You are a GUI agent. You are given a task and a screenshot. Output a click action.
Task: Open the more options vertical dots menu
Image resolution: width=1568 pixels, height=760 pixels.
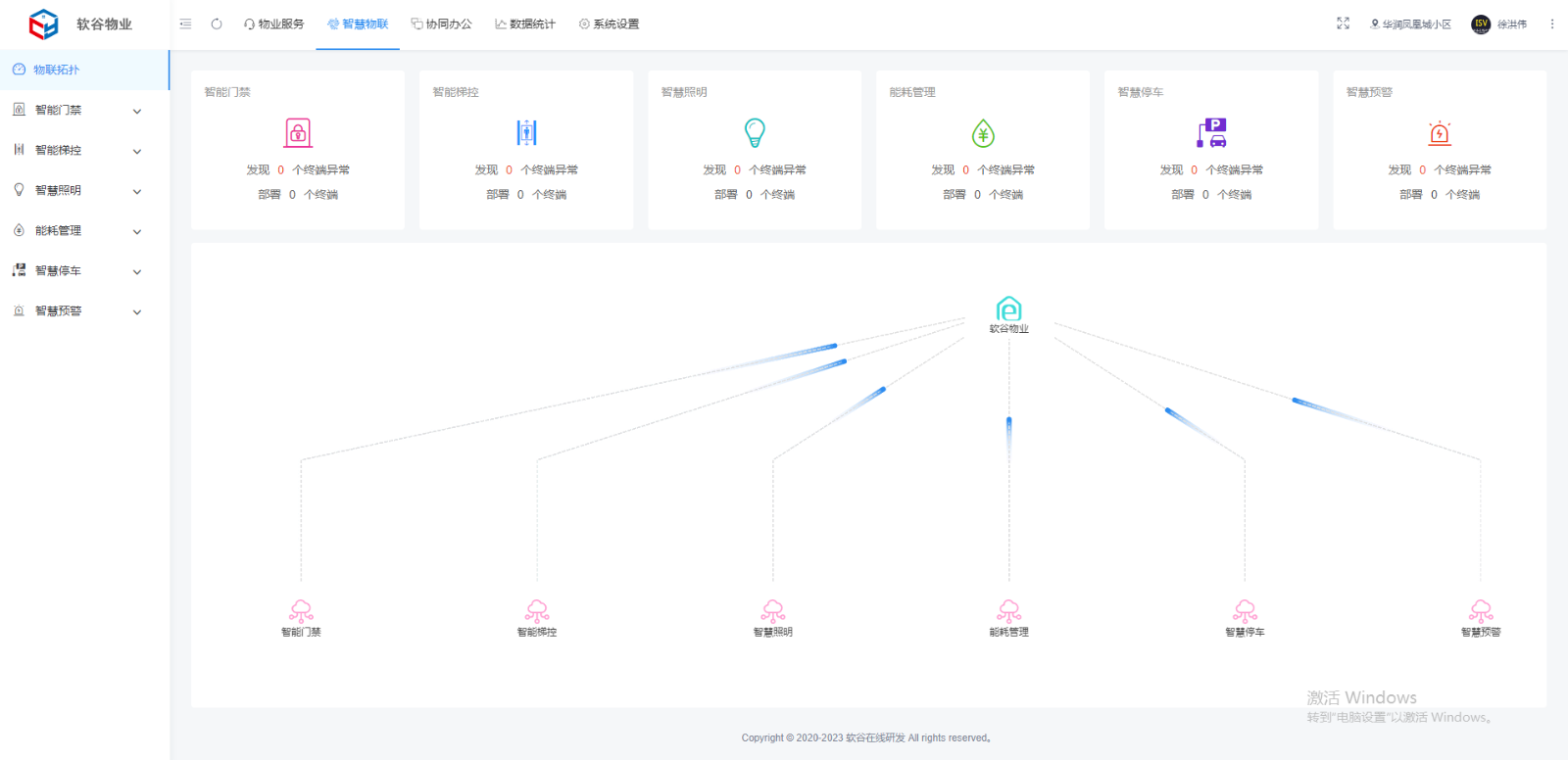1551,24
